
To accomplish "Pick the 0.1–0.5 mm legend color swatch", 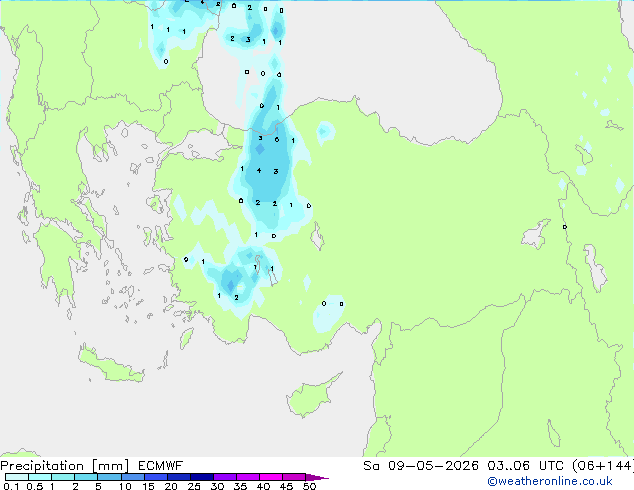I will [x=17, y=477].
